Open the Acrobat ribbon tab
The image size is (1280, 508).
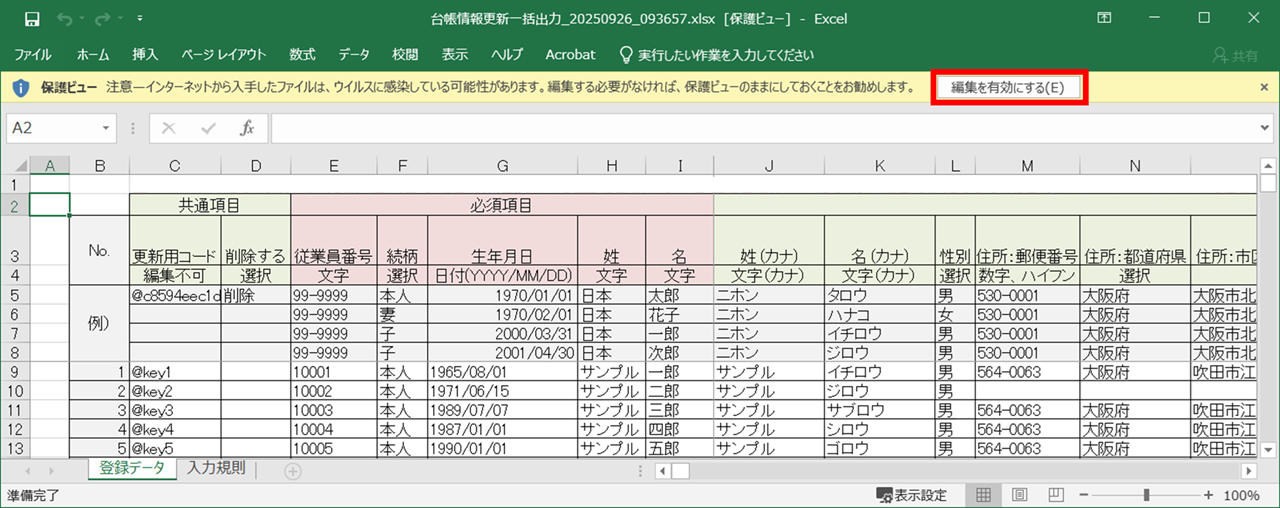click(x=570, y=55)
